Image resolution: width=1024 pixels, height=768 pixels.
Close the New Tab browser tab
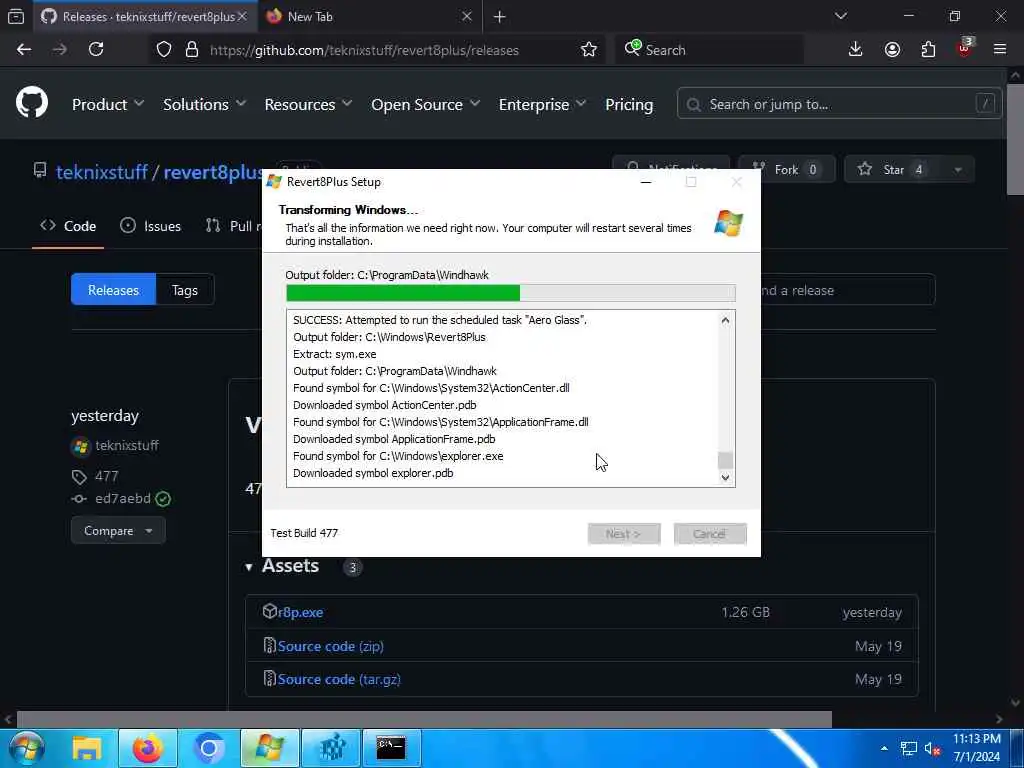click(x=466, y=16)
